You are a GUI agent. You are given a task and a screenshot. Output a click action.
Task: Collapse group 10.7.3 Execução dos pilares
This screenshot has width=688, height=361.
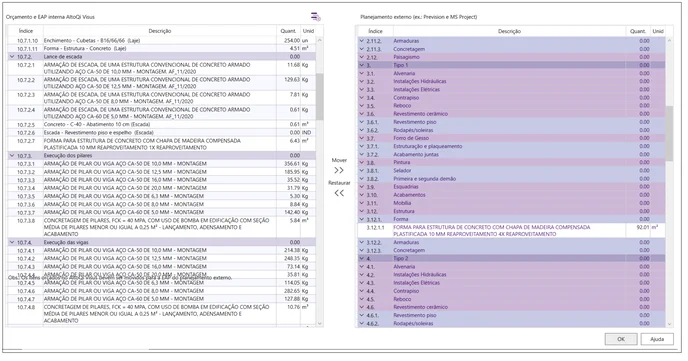pos(12,155)
